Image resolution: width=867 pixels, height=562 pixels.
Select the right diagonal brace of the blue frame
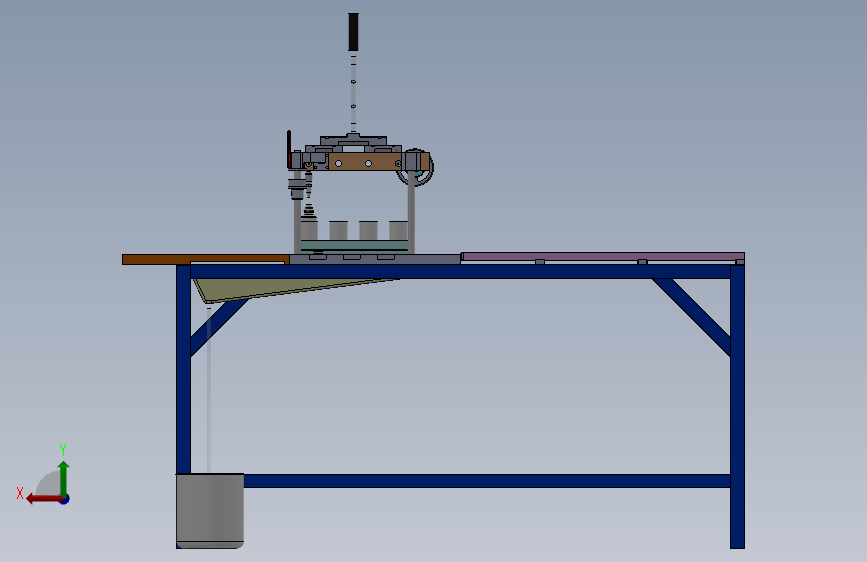(692, 316)
